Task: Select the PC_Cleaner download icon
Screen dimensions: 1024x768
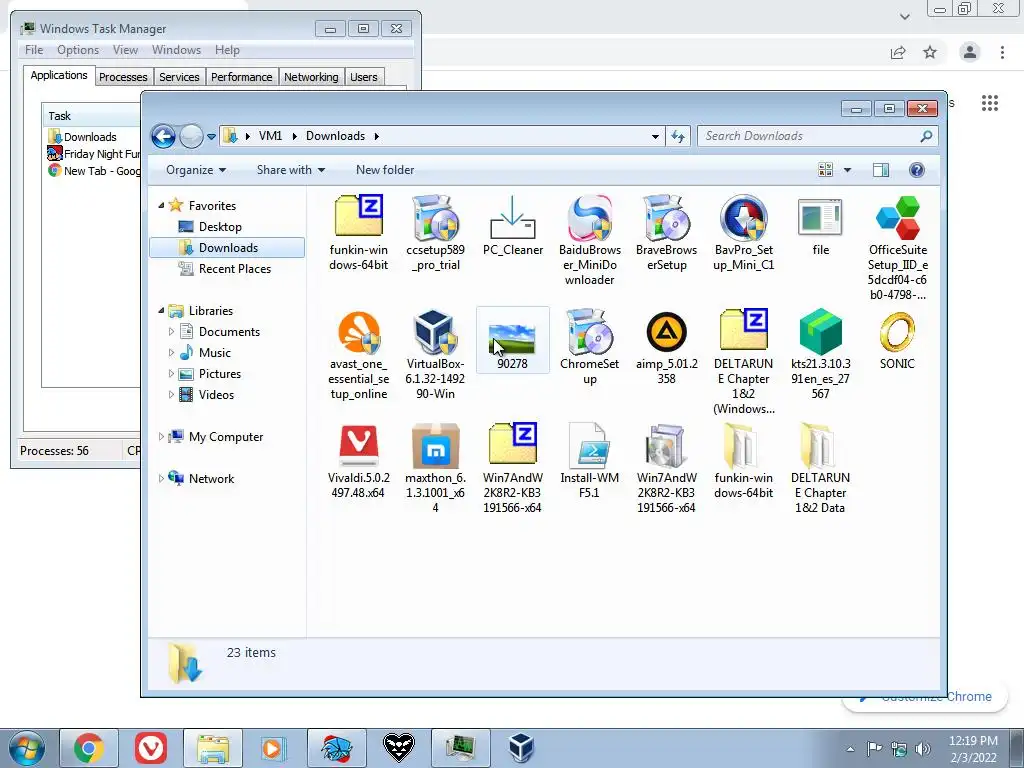Action: click(513, 225)
